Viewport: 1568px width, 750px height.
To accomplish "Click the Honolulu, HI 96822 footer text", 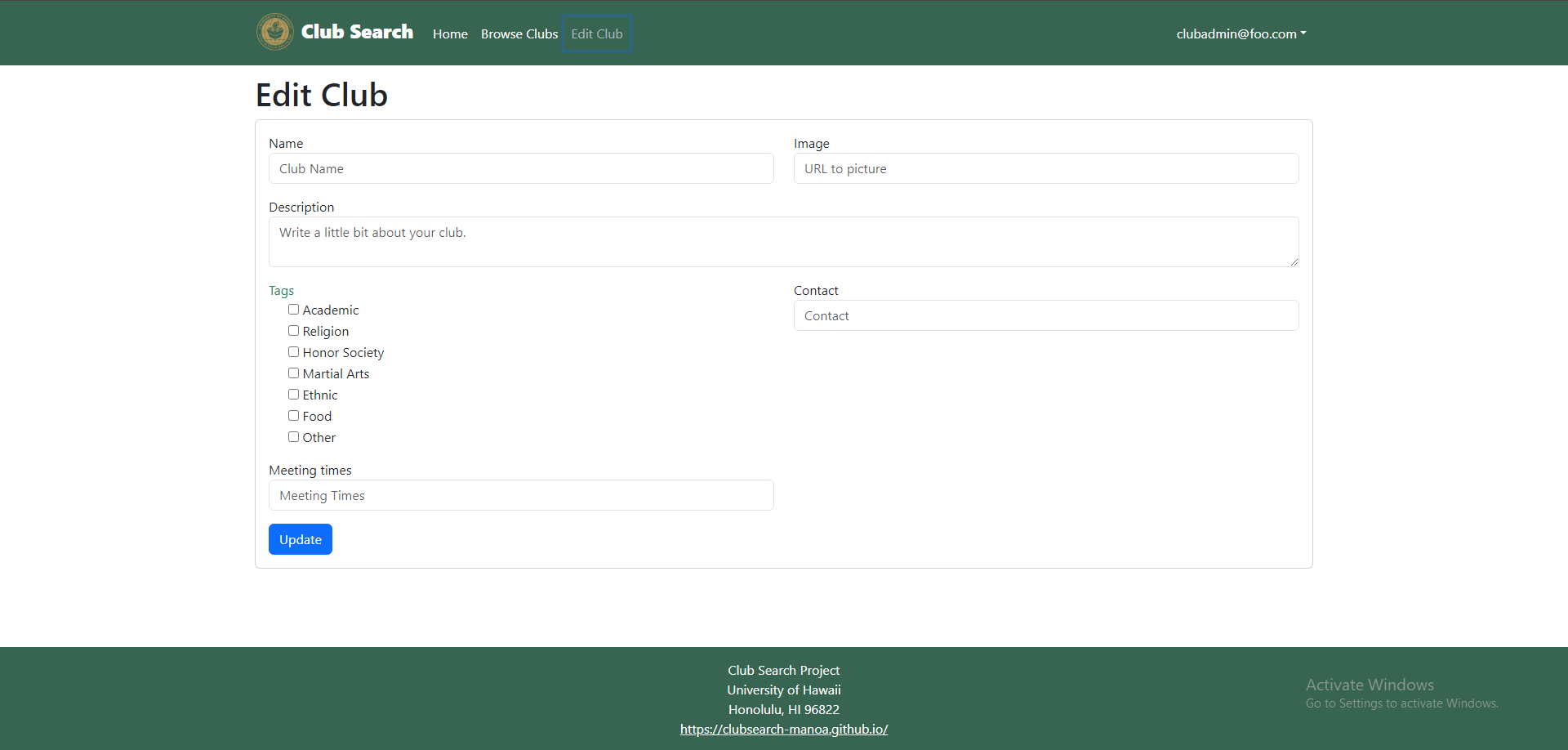I will pos(784,709).
